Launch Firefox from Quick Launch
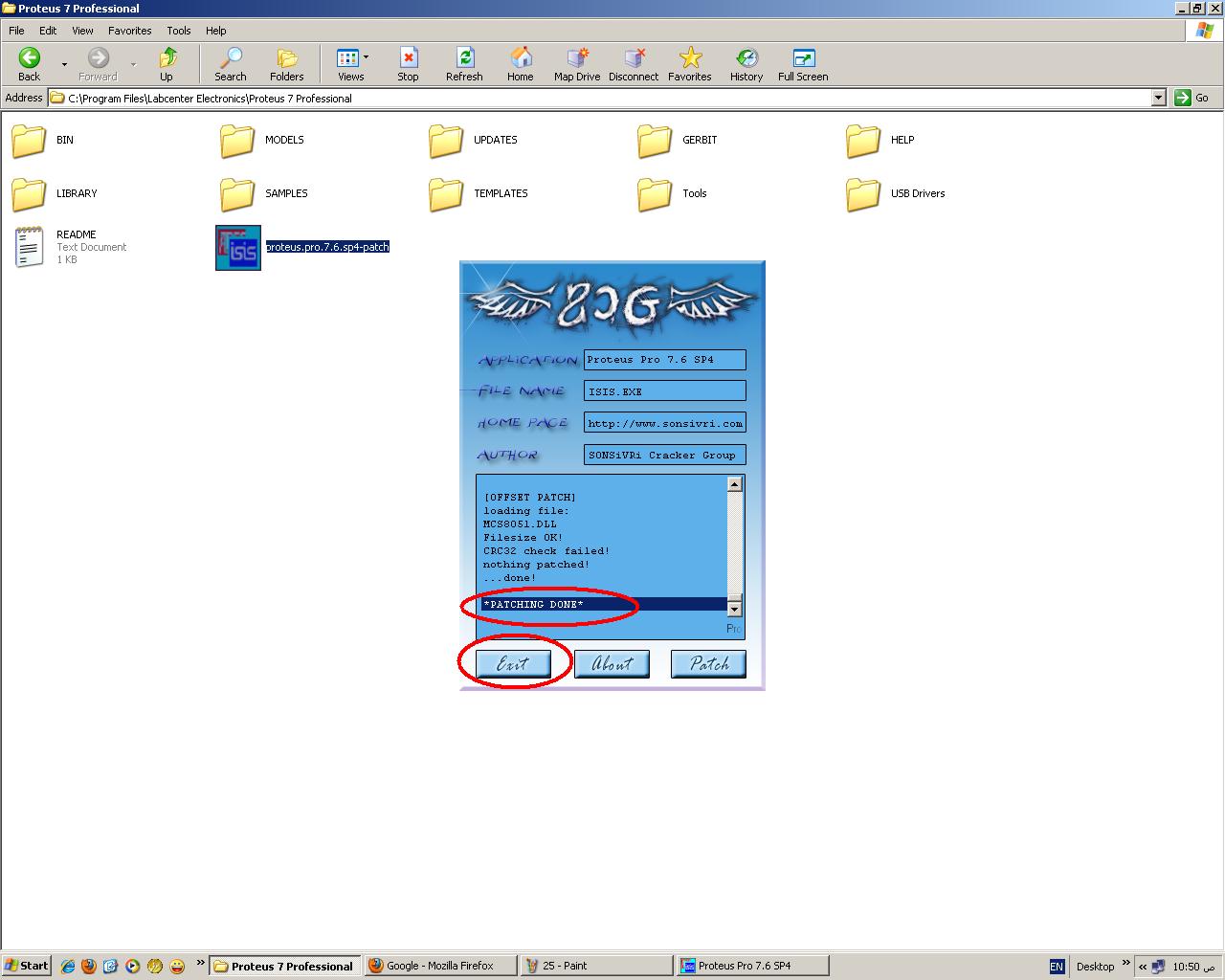Image resolution: width=1225 pixels, height=980 pixels. [x=89, y=967]
